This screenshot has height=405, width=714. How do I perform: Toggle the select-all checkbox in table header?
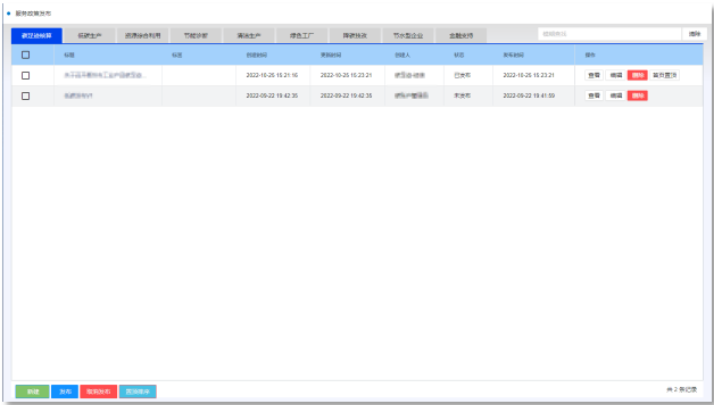(26, 55)
